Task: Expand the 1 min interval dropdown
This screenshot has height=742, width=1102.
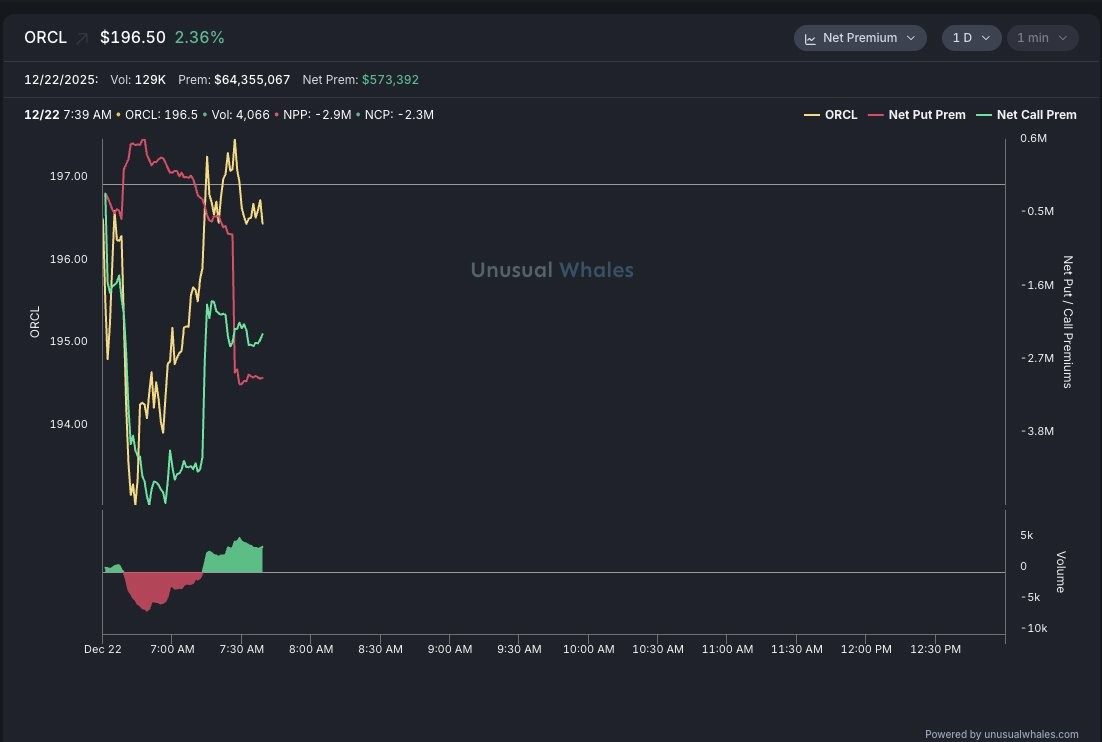Action: click(1042, 38)
